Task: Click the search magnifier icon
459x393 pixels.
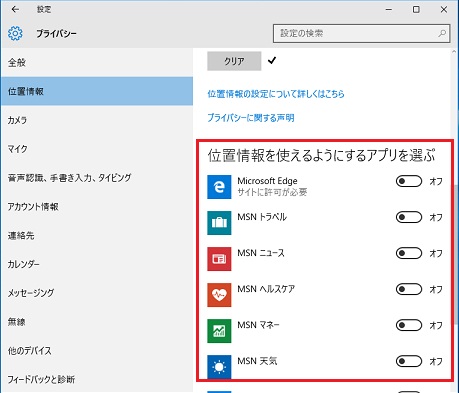Action: click(442, 33)
